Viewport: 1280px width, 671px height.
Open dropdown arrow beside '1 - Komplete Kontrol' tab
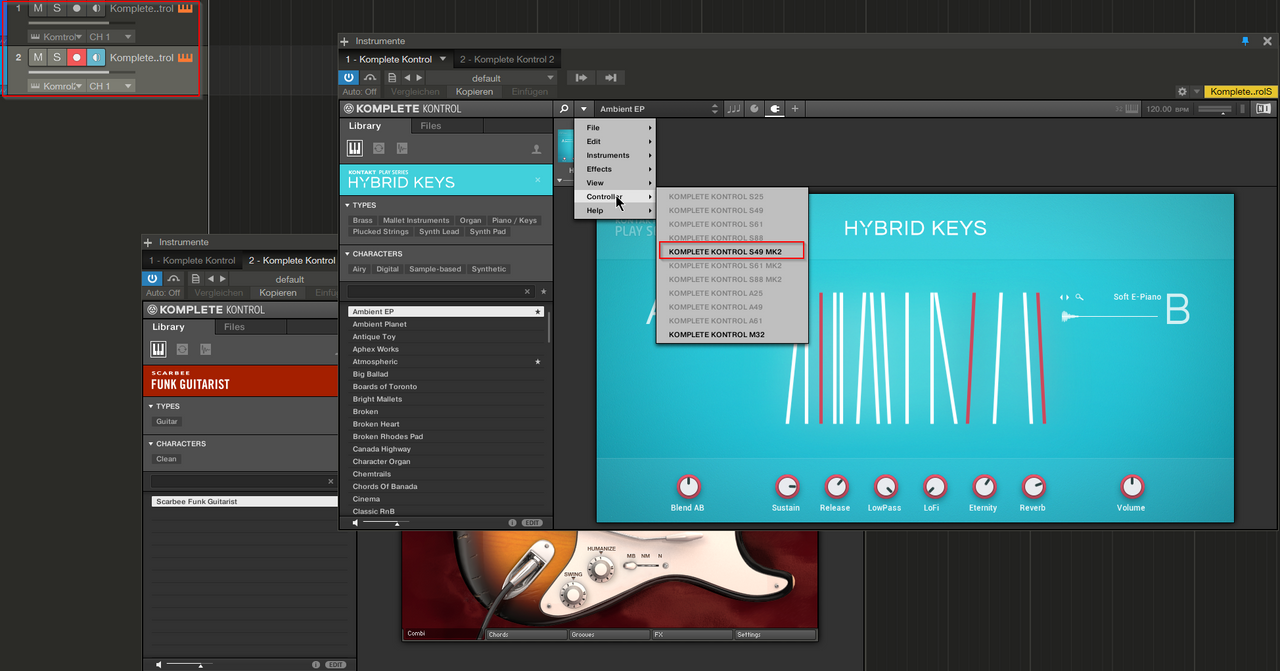pos(443,59)
